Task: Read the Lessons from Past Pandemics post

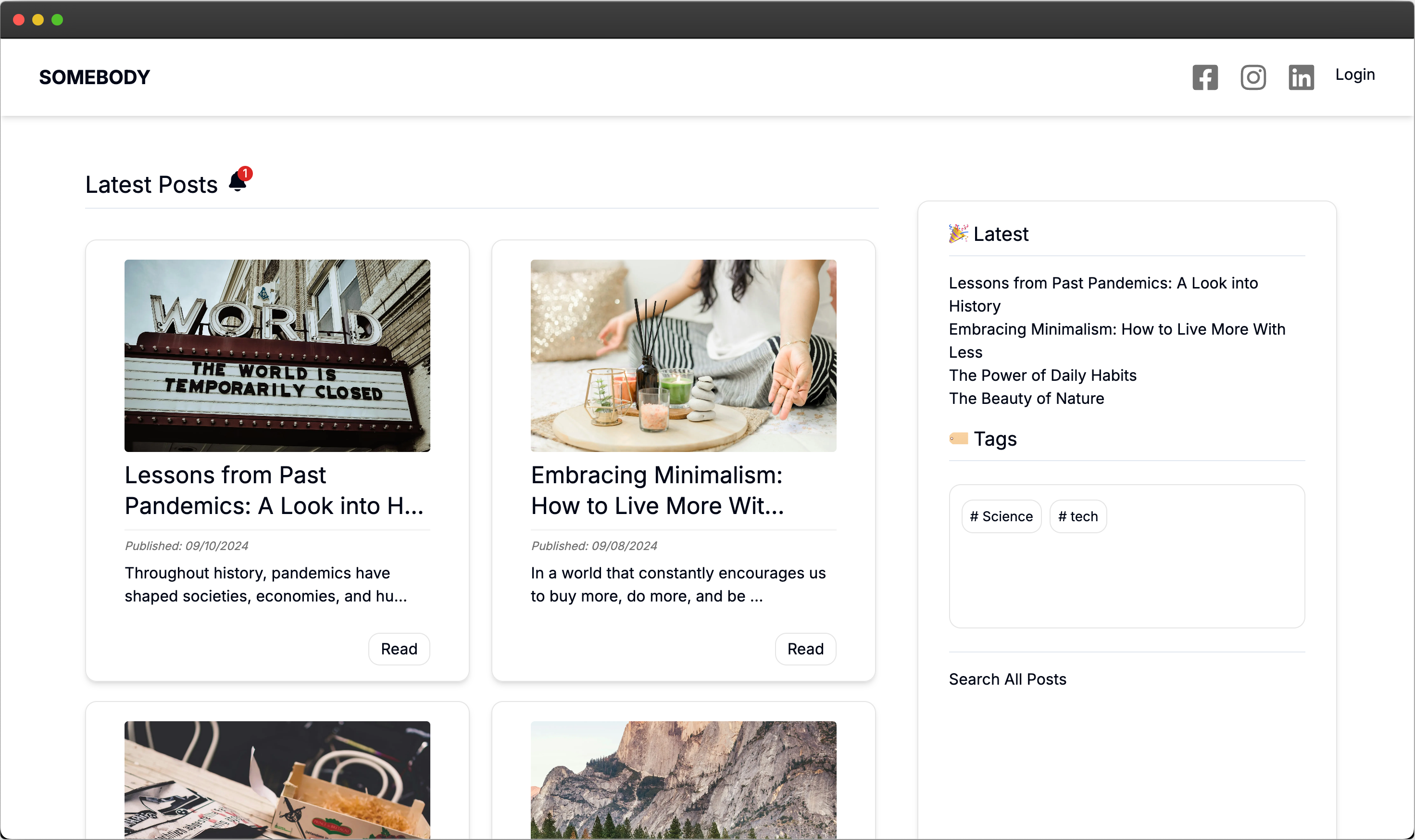Action: [x=399, y=649]
